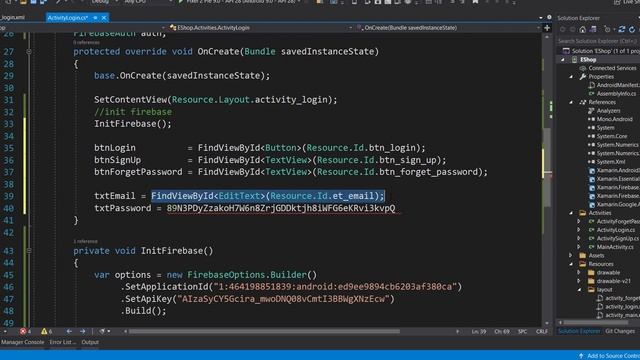Collapse the Activities folder

coord(571,213)
